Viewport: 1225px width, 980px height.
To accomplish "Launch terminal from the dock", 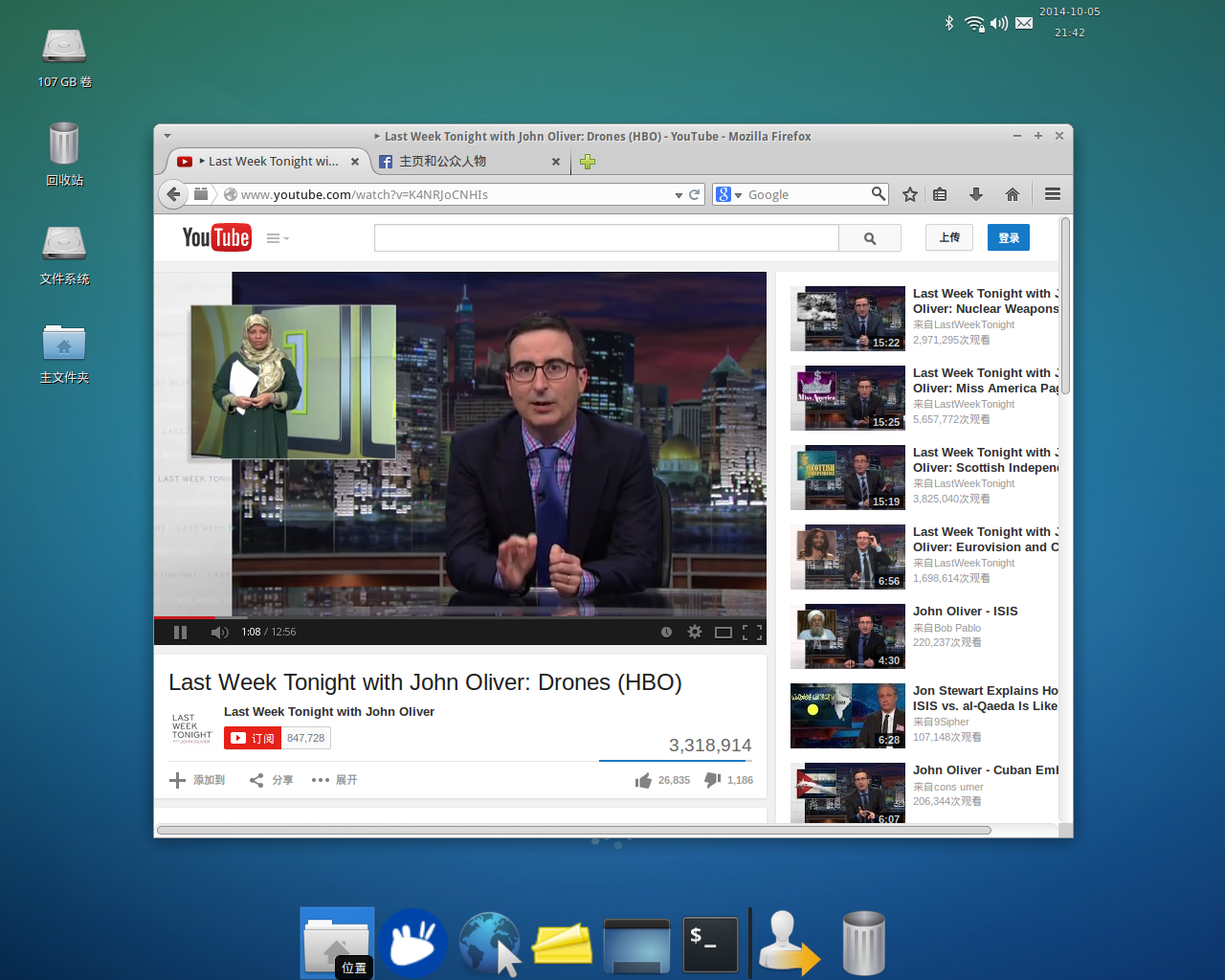I will point(710,945).
